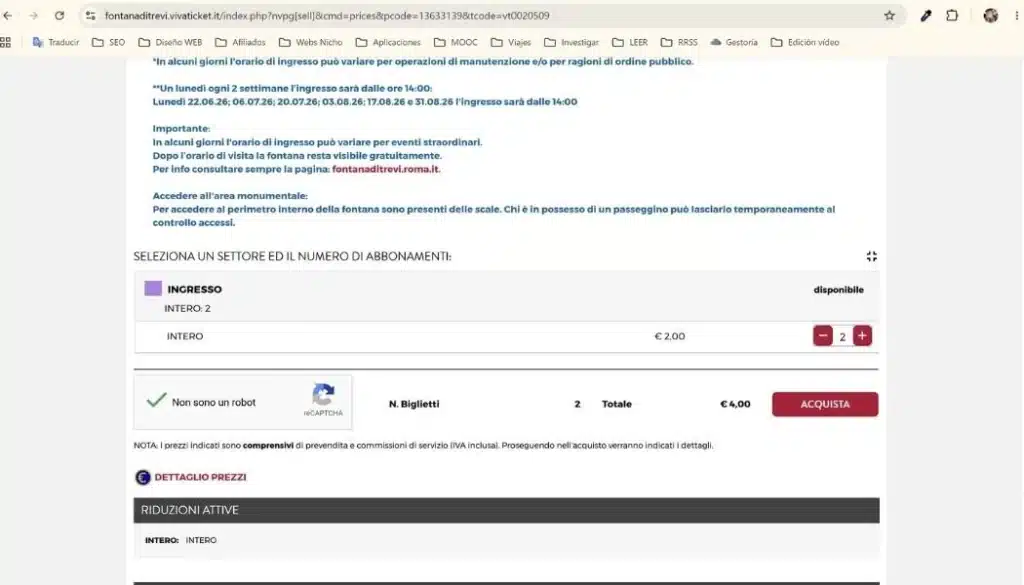
Task: Collapse the sector selection panel icon
Action: (872, 257)
